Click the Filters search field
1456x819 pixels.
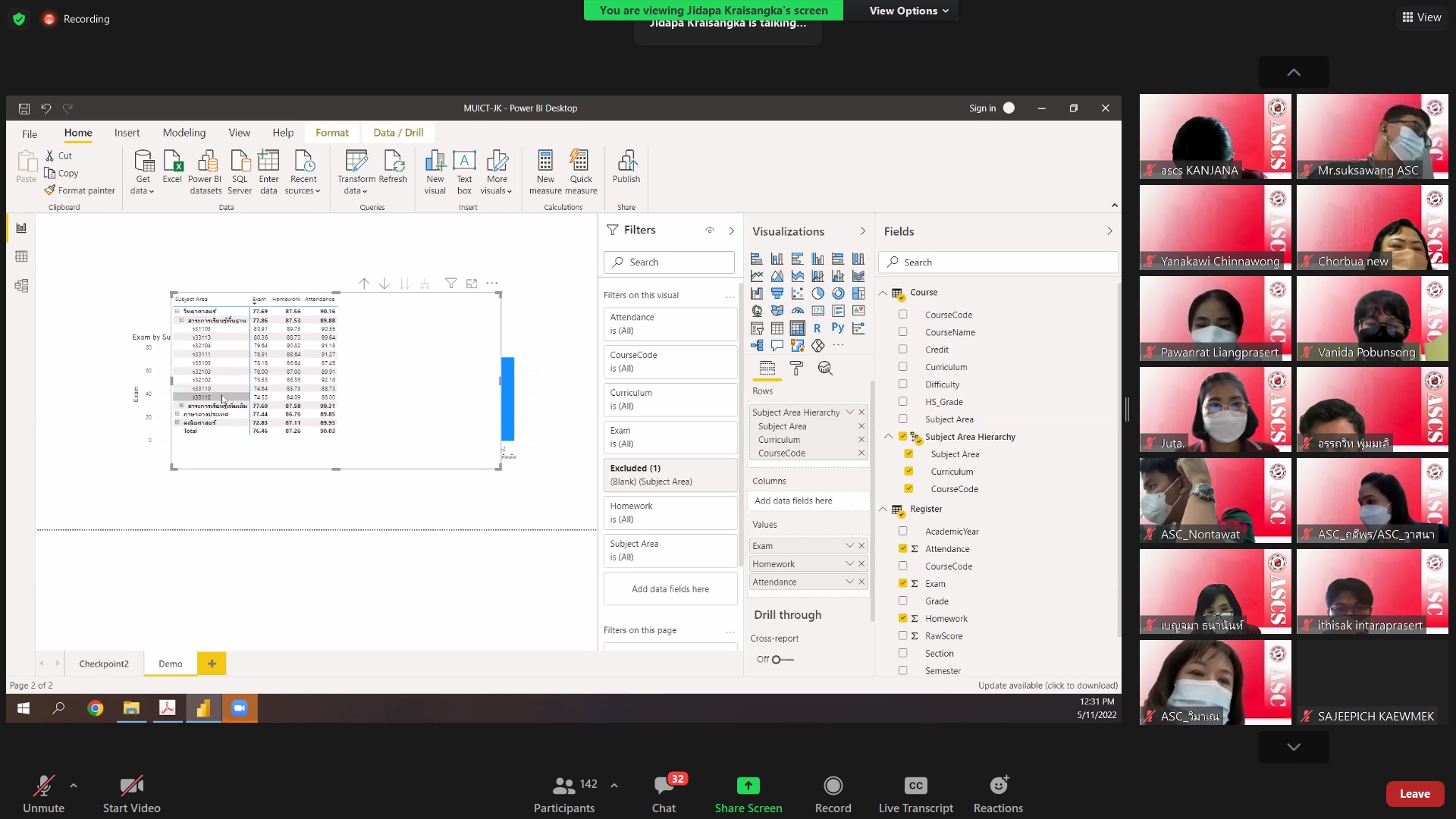(669, 262)
